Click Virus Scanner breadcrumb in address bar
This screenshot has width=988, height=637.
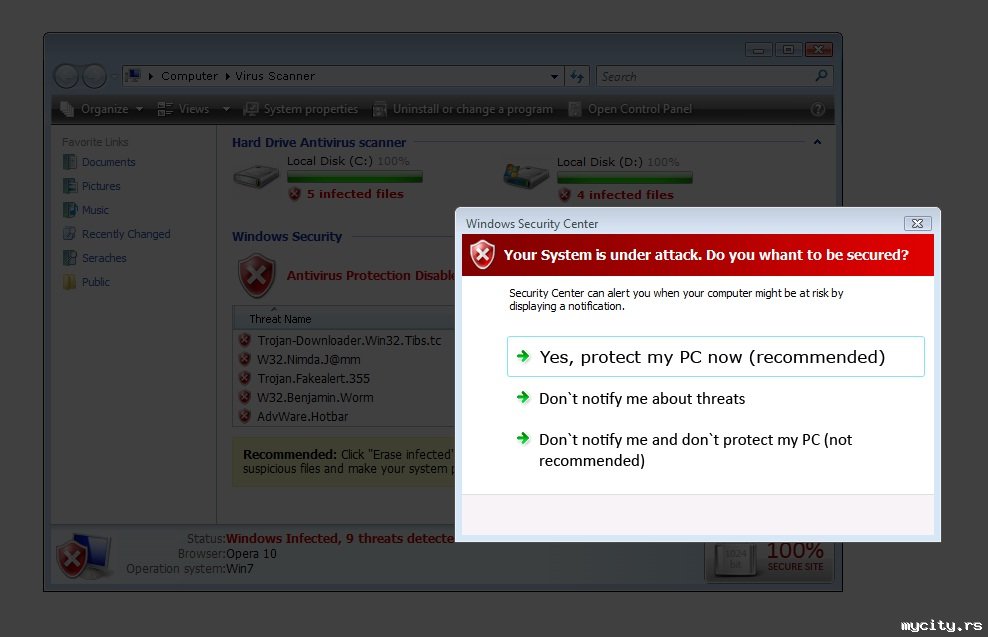(275, 76)
